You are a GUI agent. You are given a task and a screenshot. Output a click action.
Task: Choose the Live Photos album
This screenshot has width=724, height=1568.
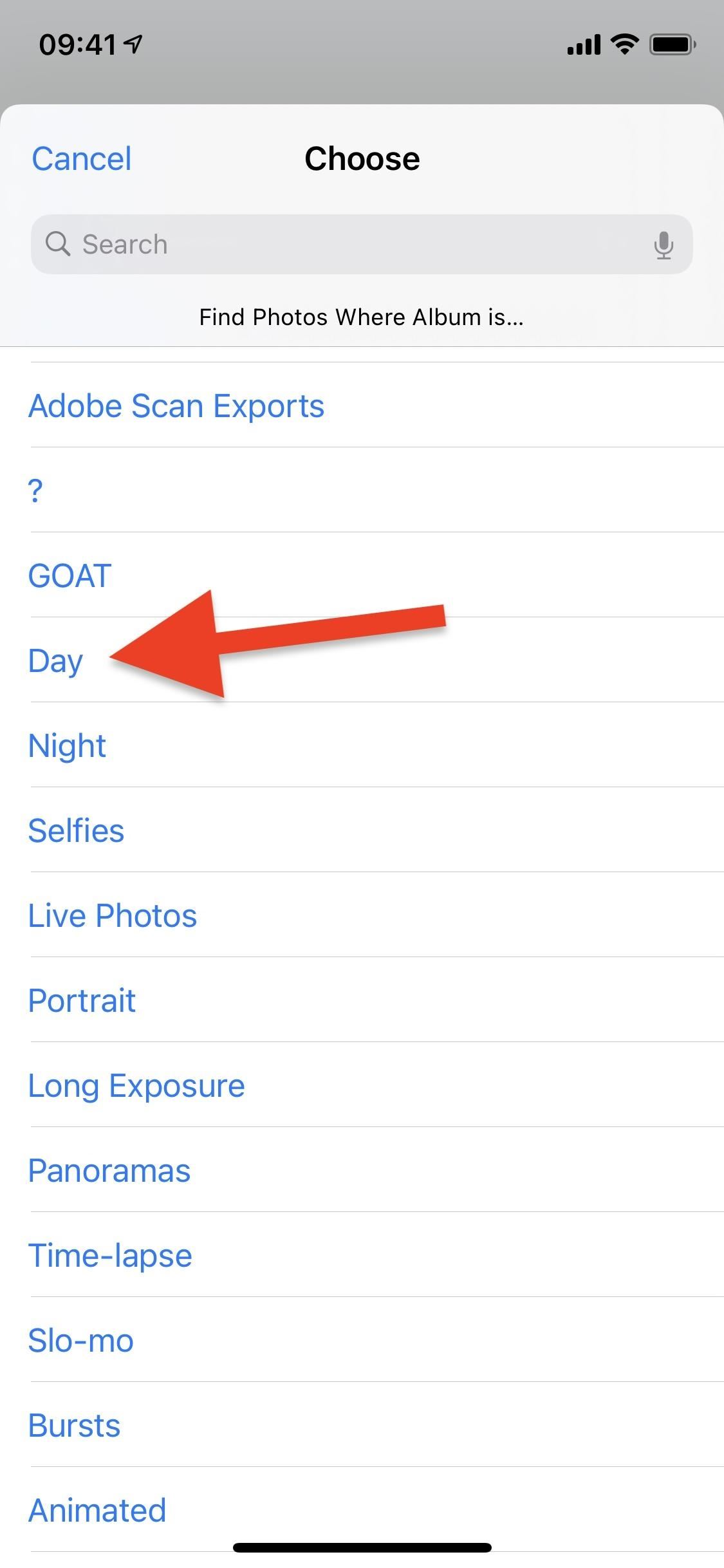(x=362, y=915)
